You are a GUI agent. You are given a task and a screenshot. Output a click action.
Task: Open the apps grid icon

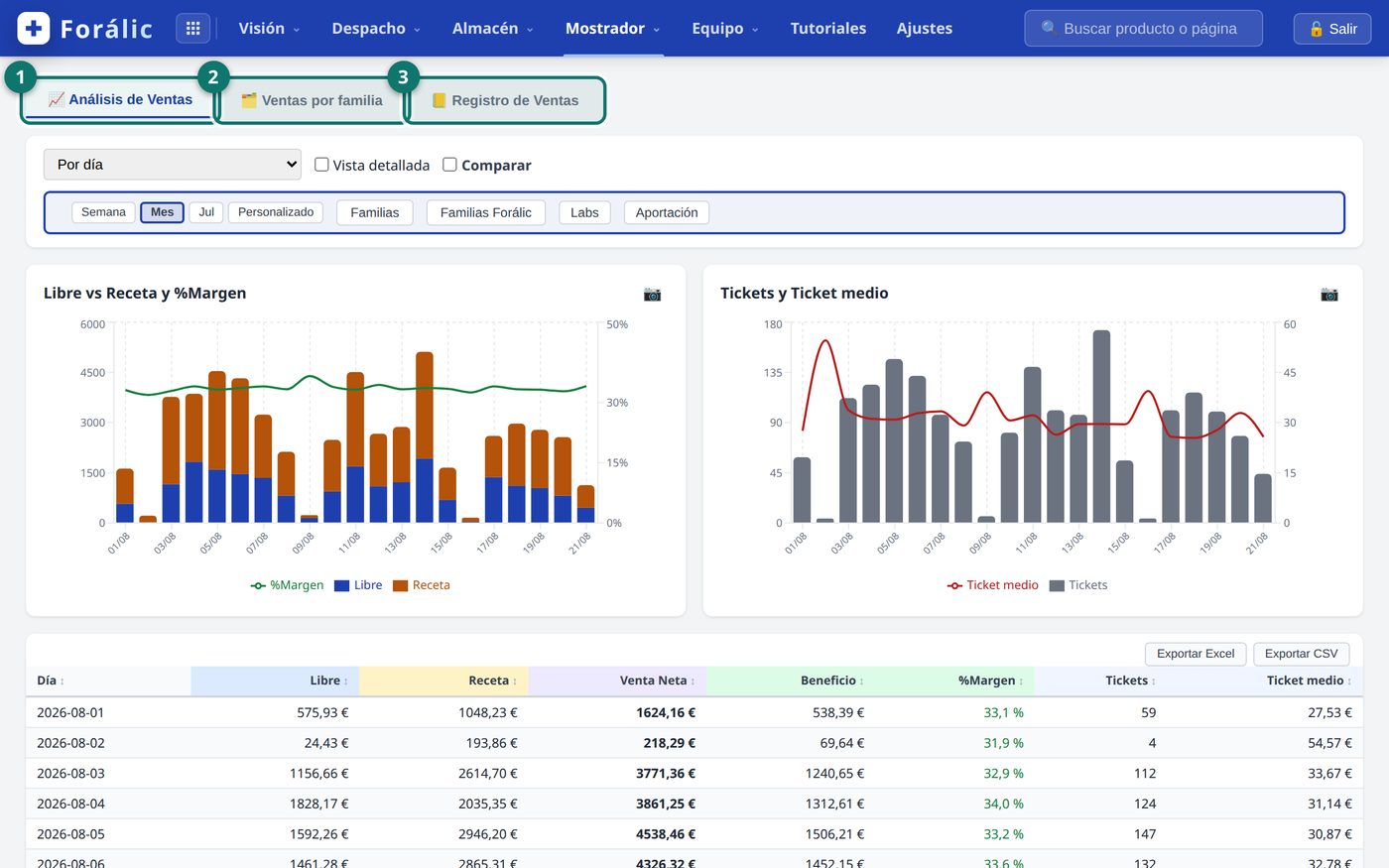[193, 28]
